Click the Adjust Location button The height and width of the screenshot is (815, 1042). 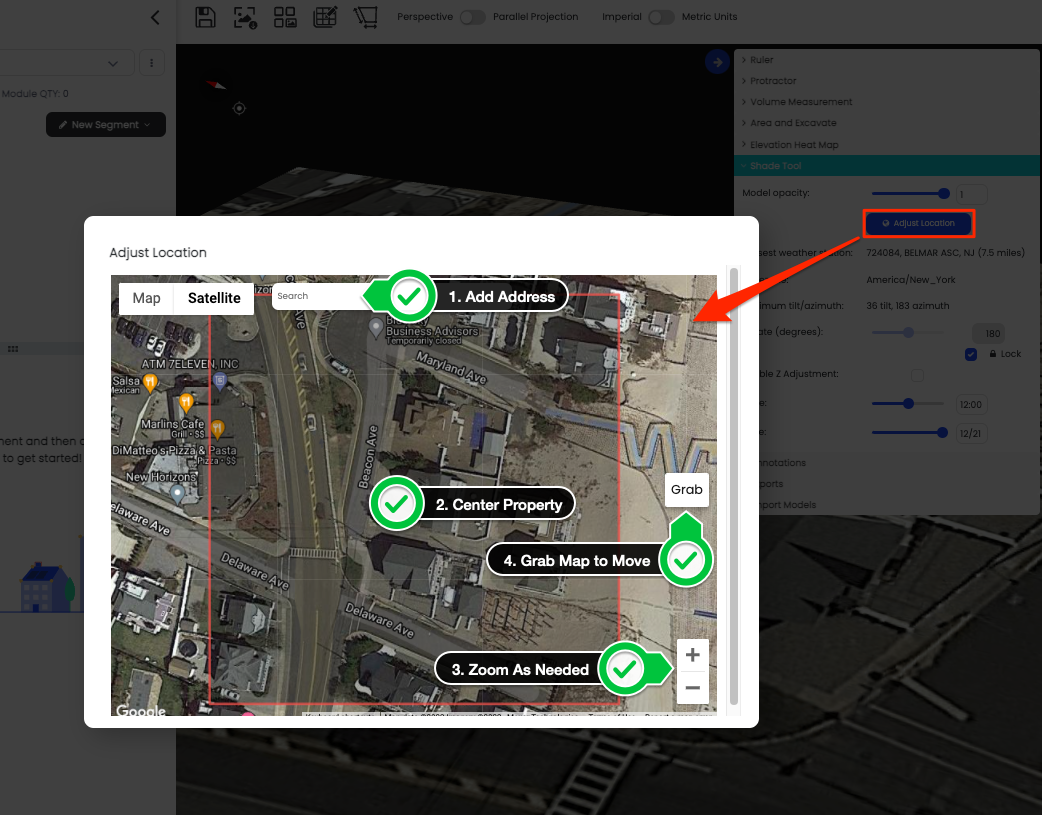(918, 223)
